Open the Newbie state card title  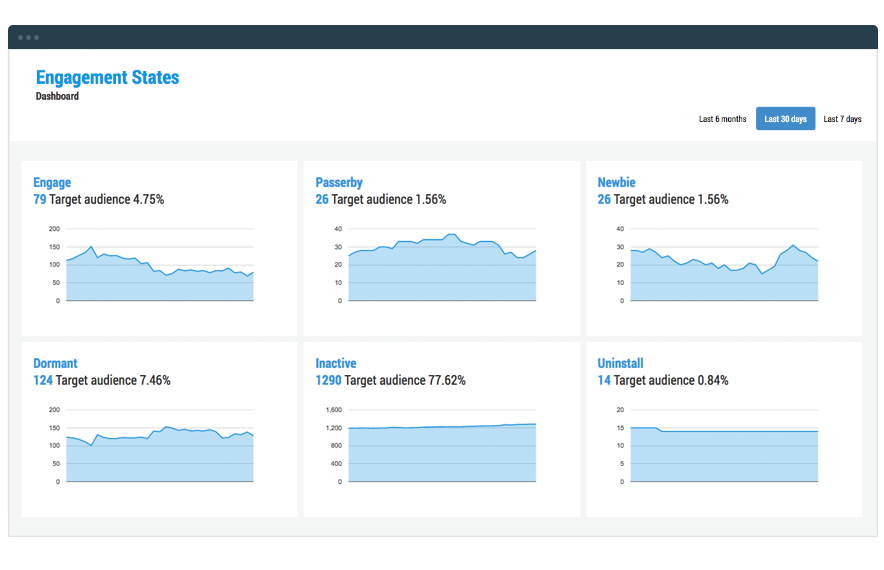[x=616, y=183]
